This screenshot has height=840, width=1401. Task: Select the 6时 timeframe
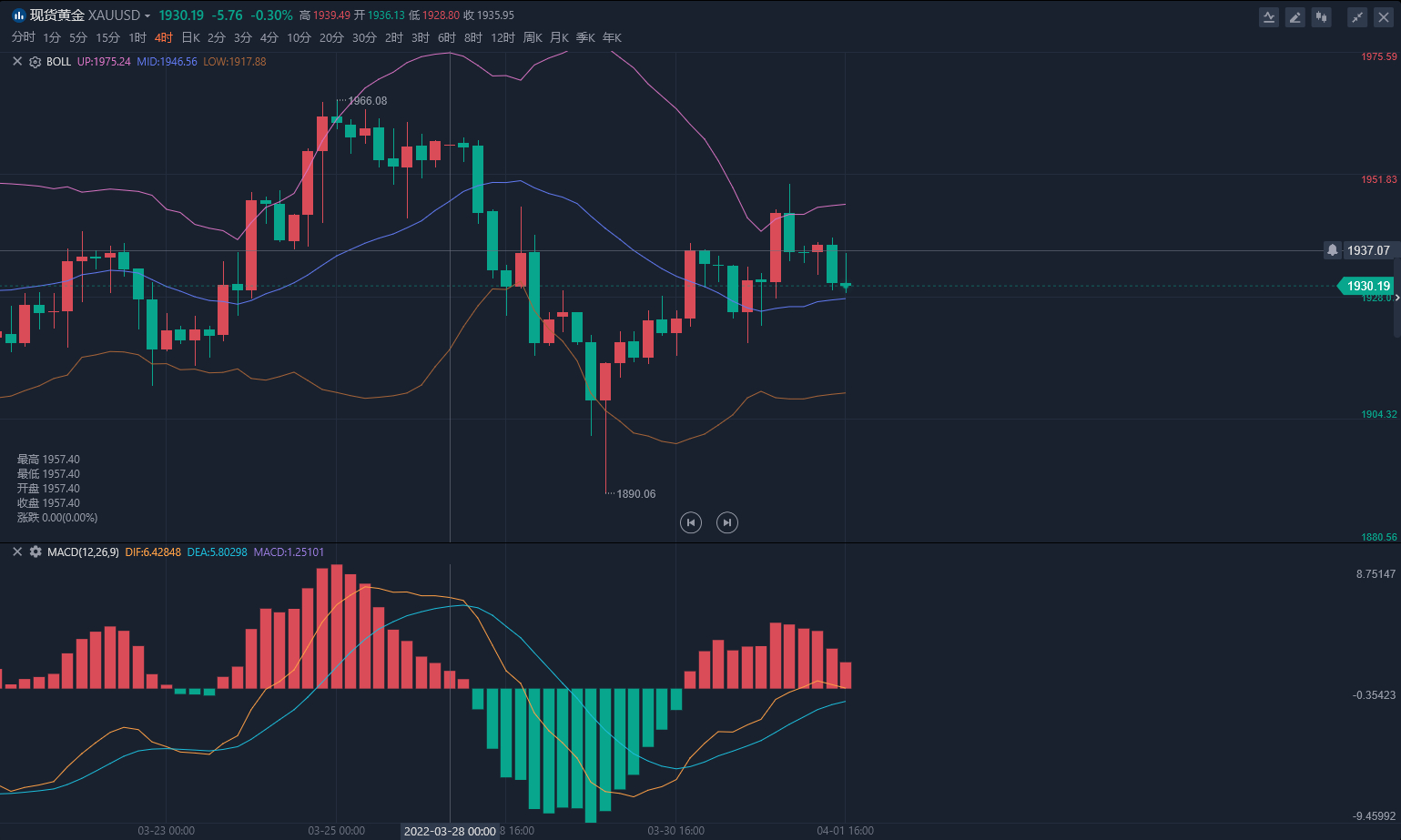(447, 37)
